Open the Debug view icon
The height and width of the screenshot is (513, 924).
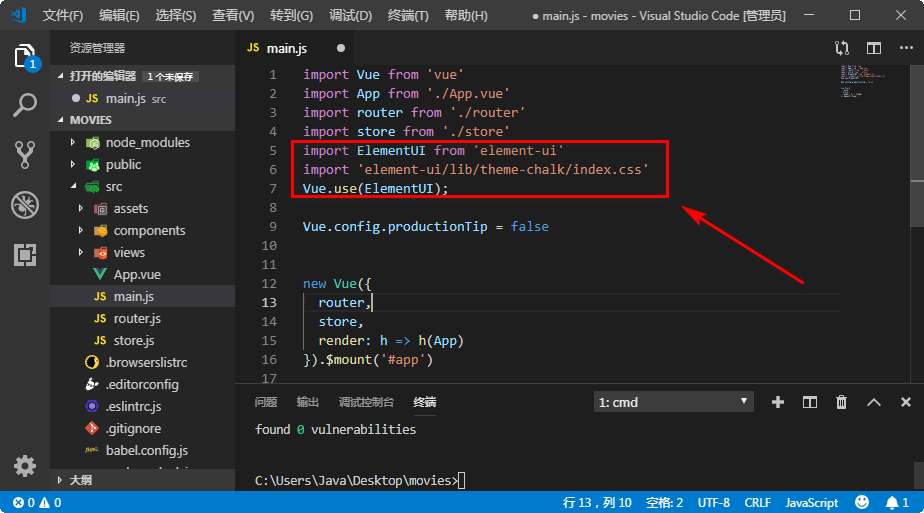point(25,205)
